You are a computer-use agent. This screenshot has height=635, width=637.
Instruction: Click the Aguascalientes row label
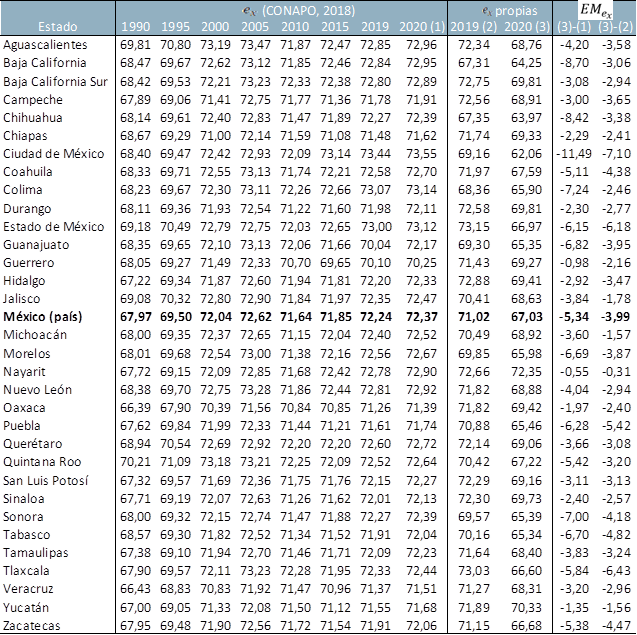point(45,45)
